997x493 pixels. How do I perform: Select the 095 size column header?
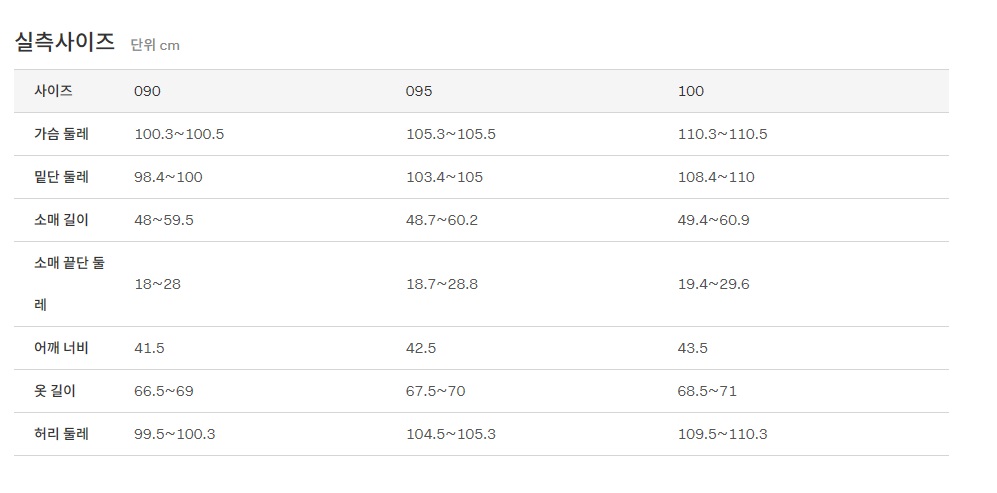(x=419, y=91)
